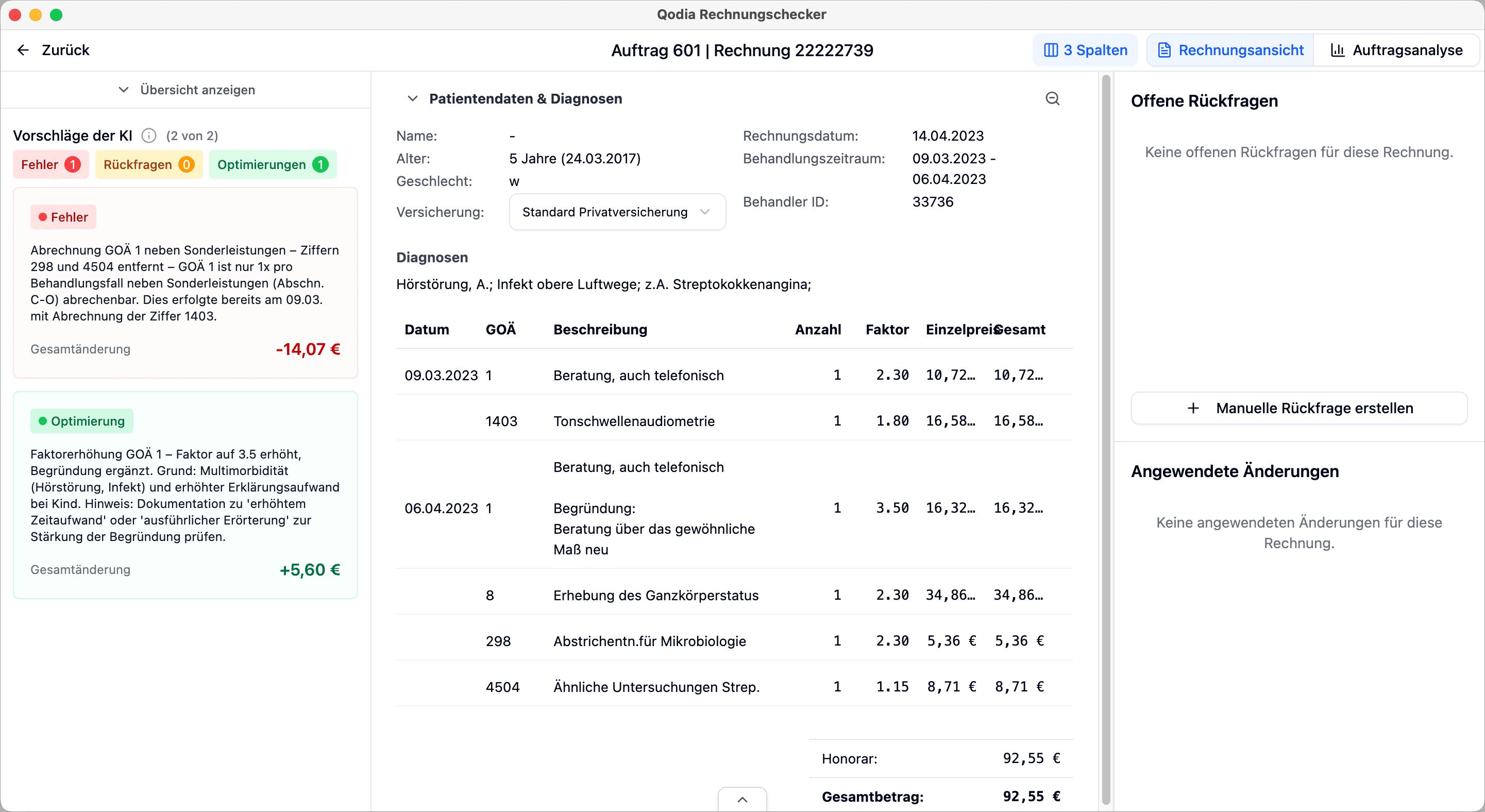Screen dimensions: 1485x812
Task: Click the Zurück button
Action: tap(64, 49)
